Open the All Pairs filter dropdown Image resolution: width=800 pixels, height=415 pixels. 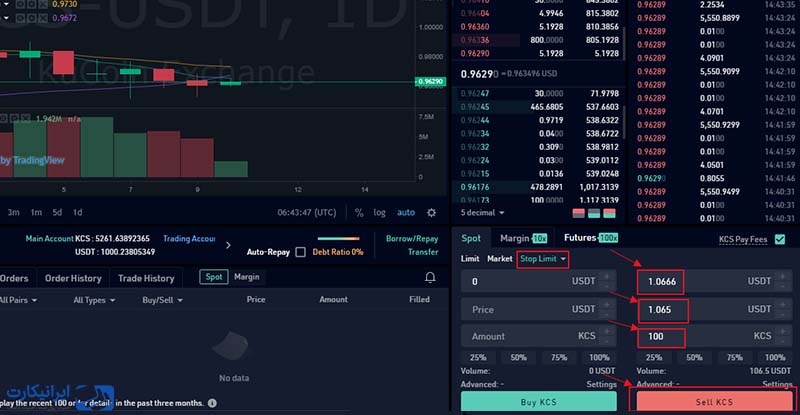(18, 300)
